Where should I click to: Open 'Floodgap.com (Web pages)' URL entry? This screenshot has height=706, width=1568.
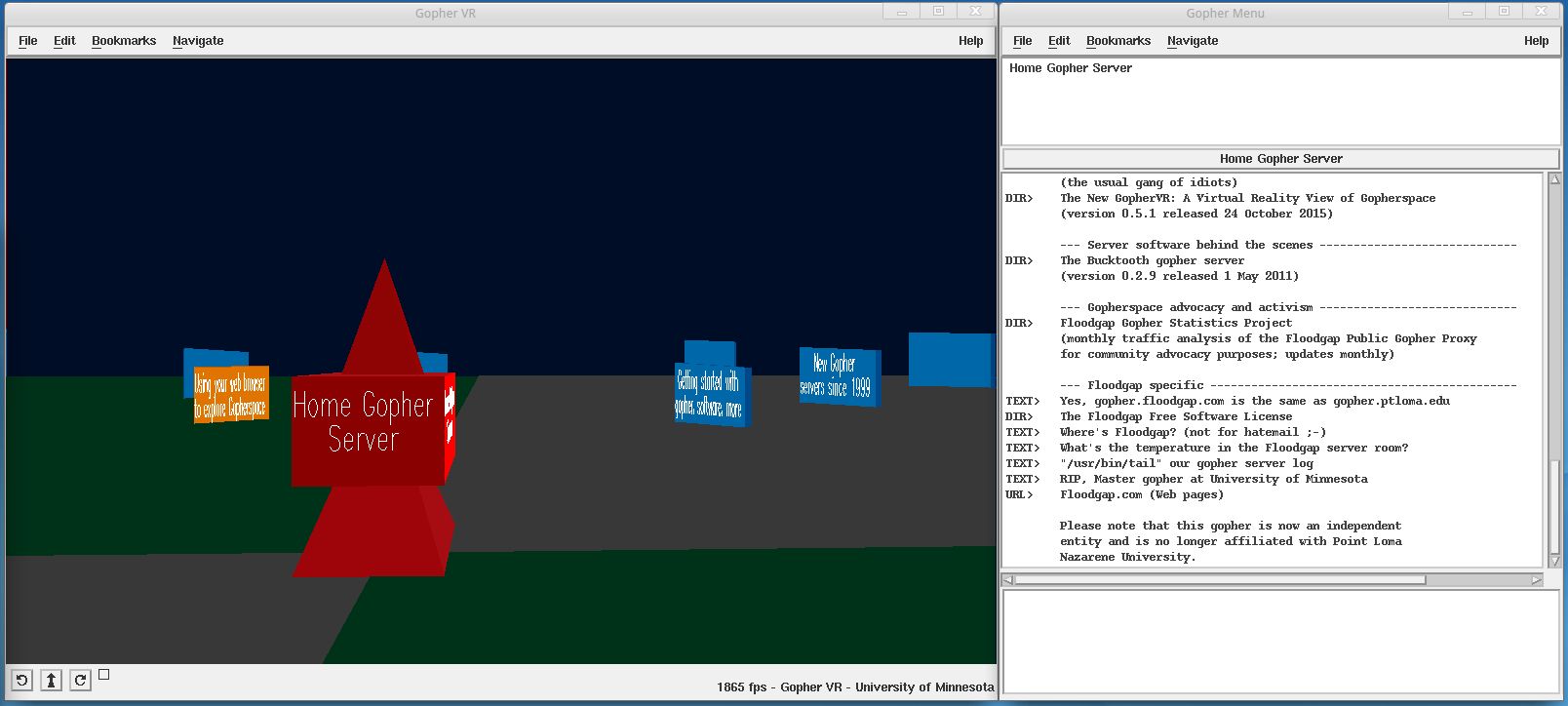1141,494
